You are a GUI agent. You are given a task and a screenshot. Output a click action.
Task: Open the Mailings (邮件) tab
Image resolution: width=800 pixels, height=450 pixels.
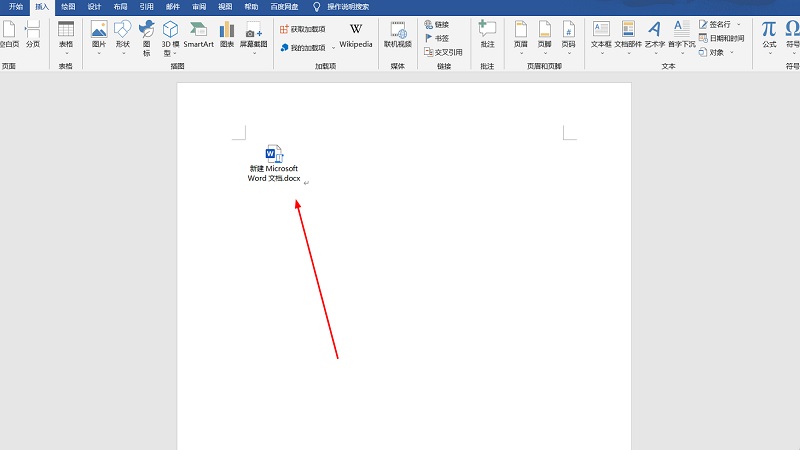tap(173, 7)
